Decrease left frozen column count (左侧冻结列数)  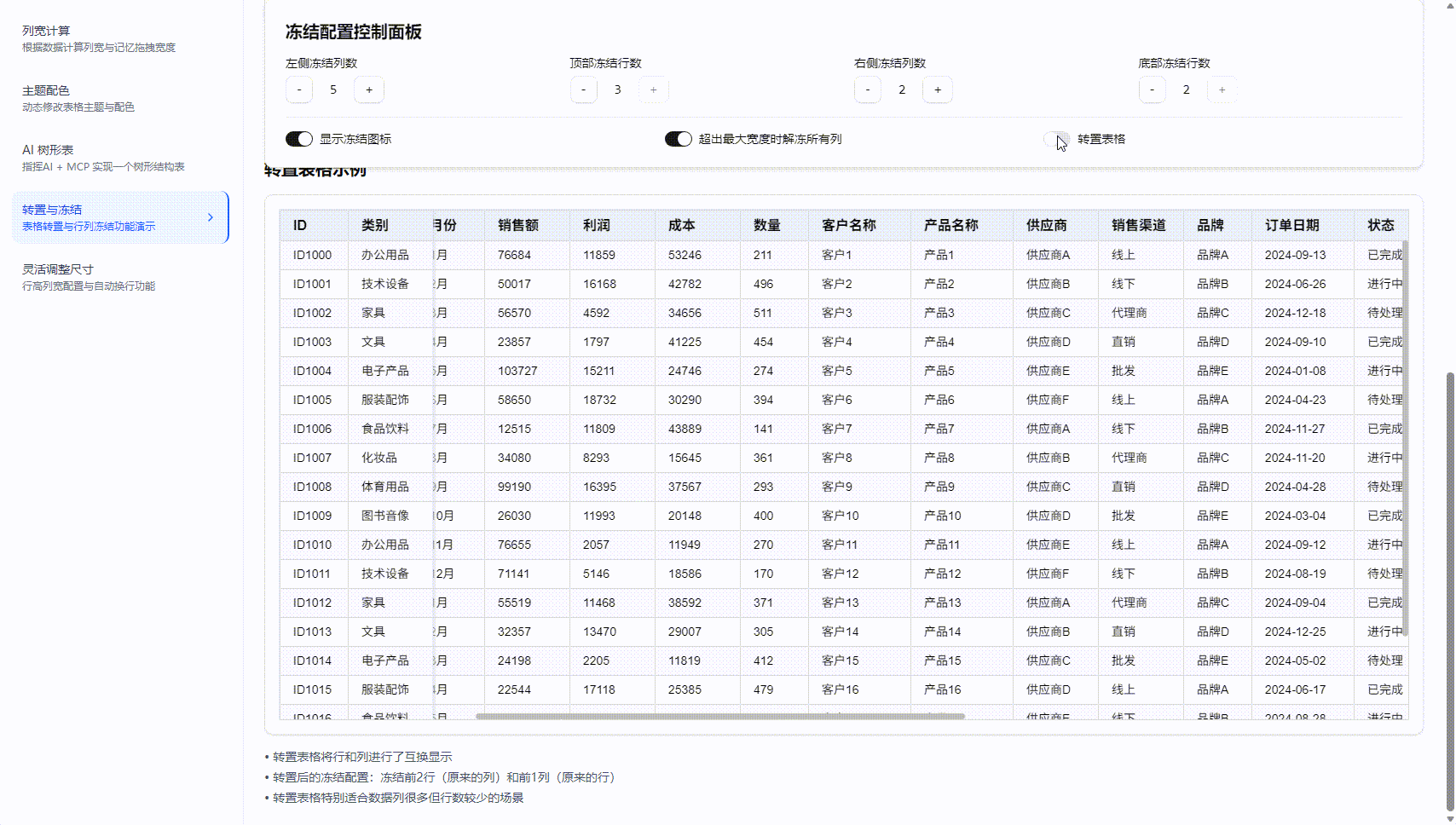pyautogui.click(x=299, y=89)
